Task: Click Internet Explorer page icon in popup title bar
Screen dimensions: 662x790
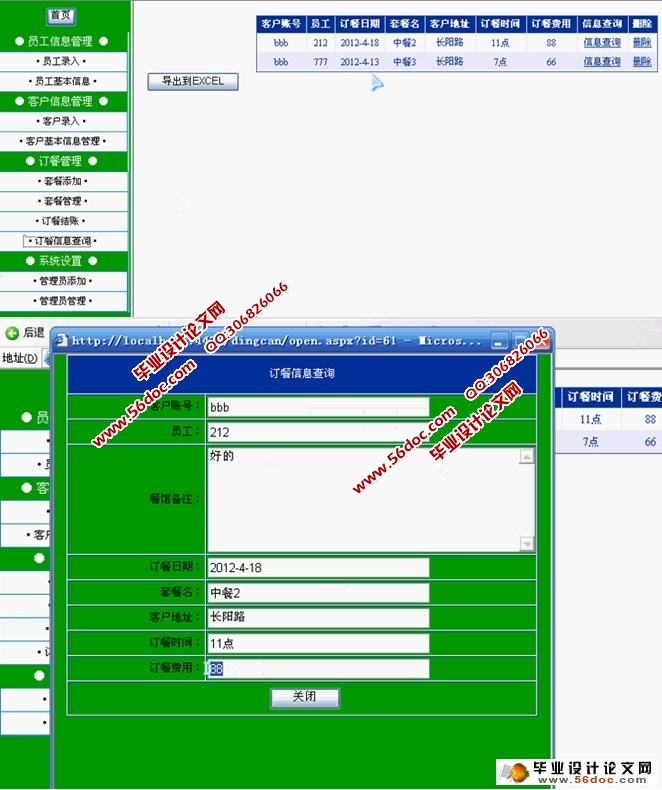Action: [x=61, y=341]
